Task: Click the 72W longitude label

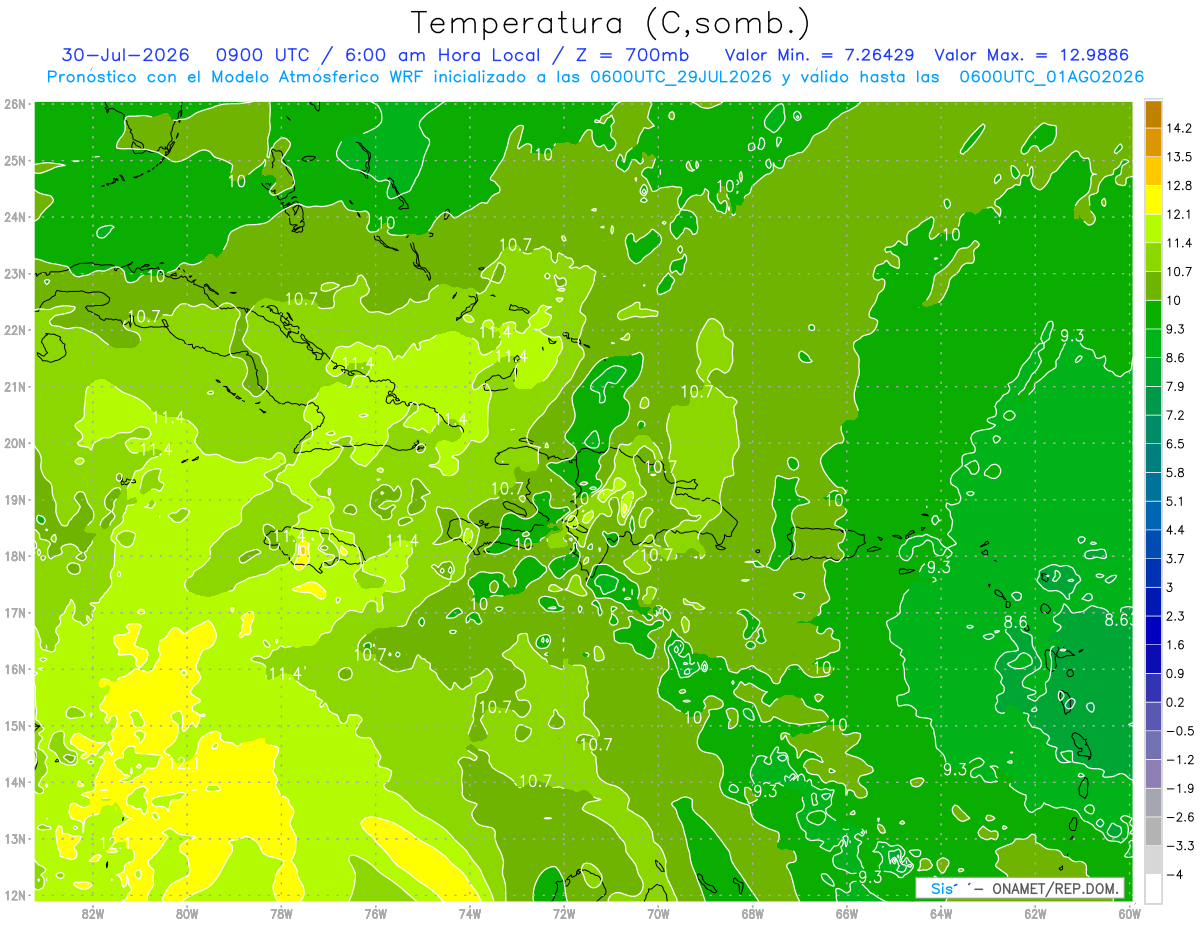Action: pos(564,913)
